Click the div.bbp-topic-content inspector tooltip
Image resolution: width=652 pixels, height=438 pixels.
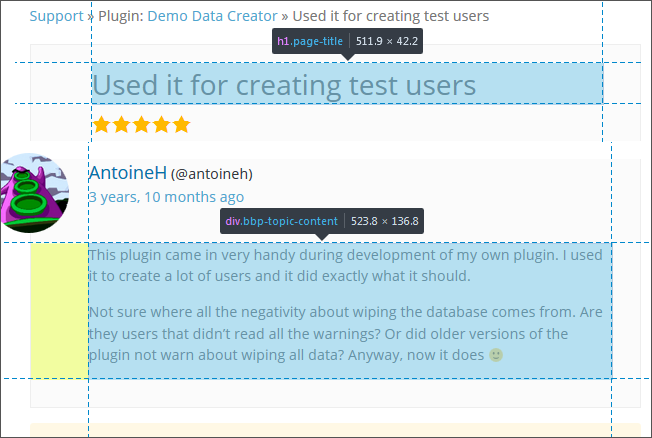tap(321, 221)
